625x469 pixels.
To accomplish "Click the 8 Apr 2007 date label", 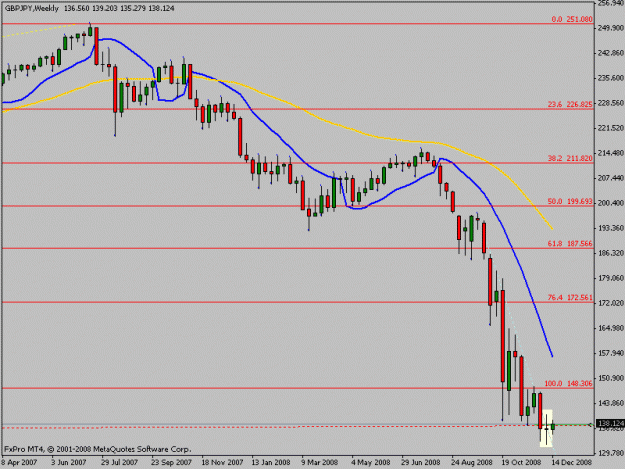I will coord(19,463).
